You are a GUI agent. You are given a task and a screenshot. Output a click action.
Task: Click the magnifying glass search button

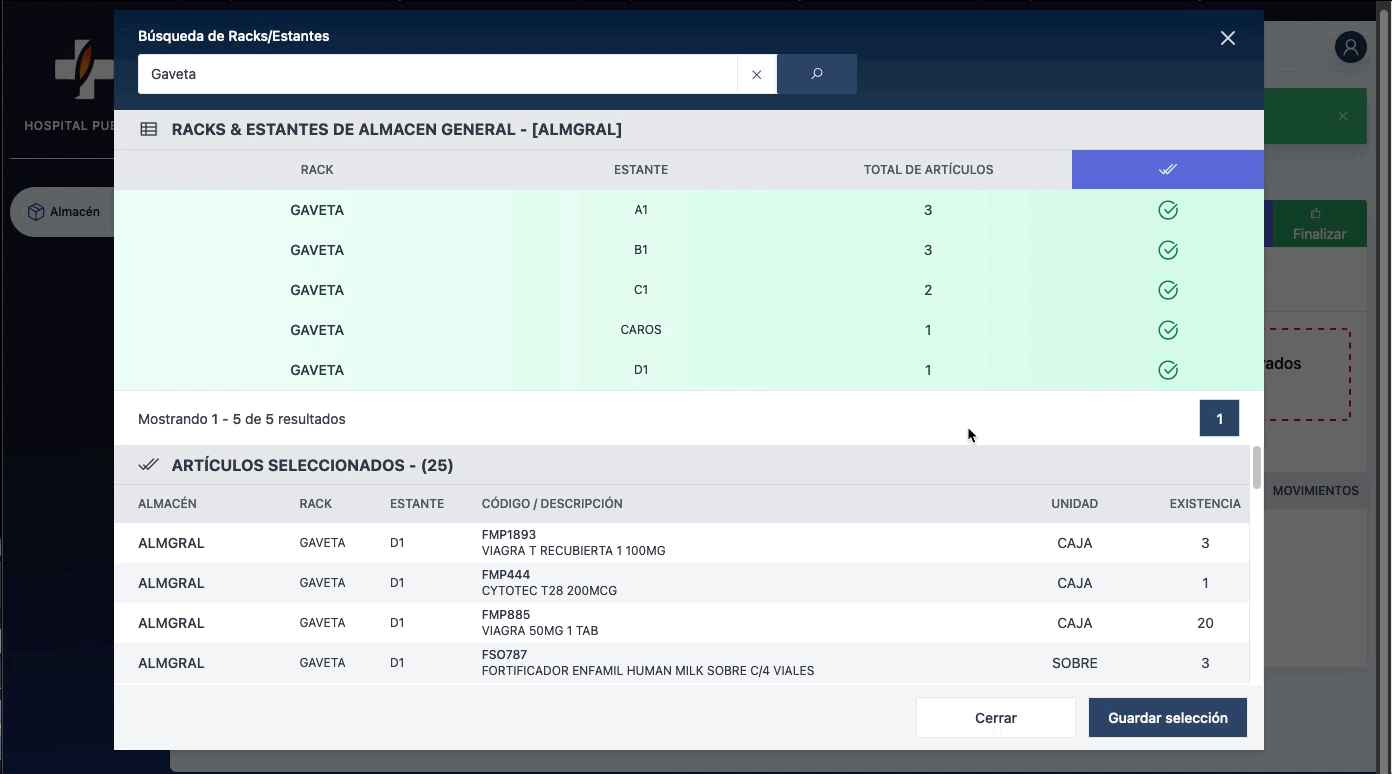pos(816,74)
